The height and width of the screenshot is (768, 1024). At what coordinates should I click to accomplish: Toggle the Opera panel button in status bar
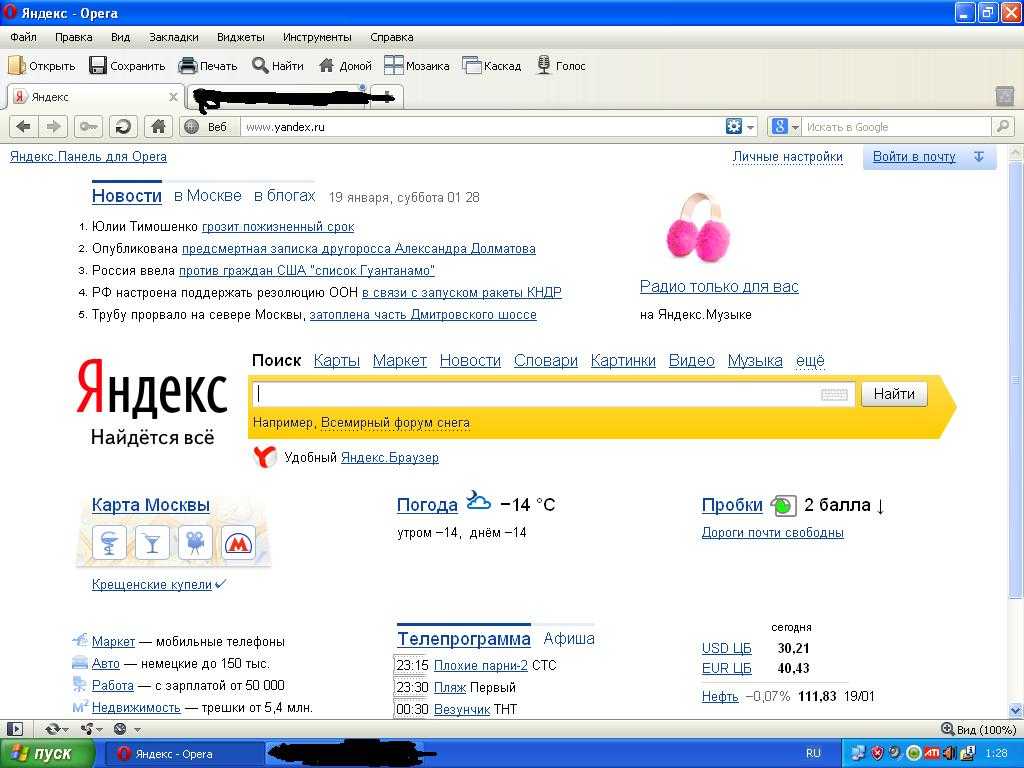(15, 729)
